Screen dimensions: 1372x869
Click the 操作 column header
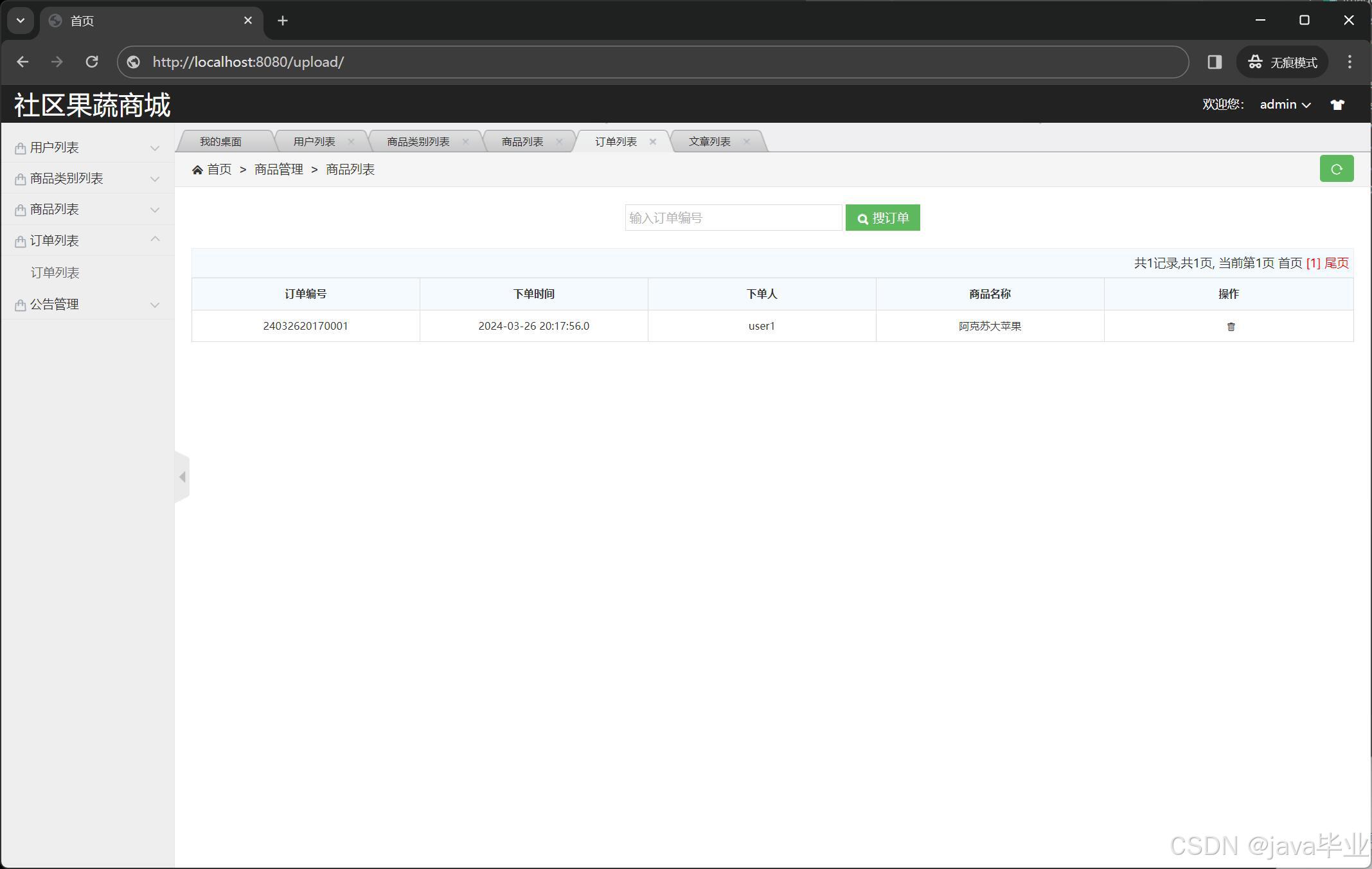click(1229, 294)
